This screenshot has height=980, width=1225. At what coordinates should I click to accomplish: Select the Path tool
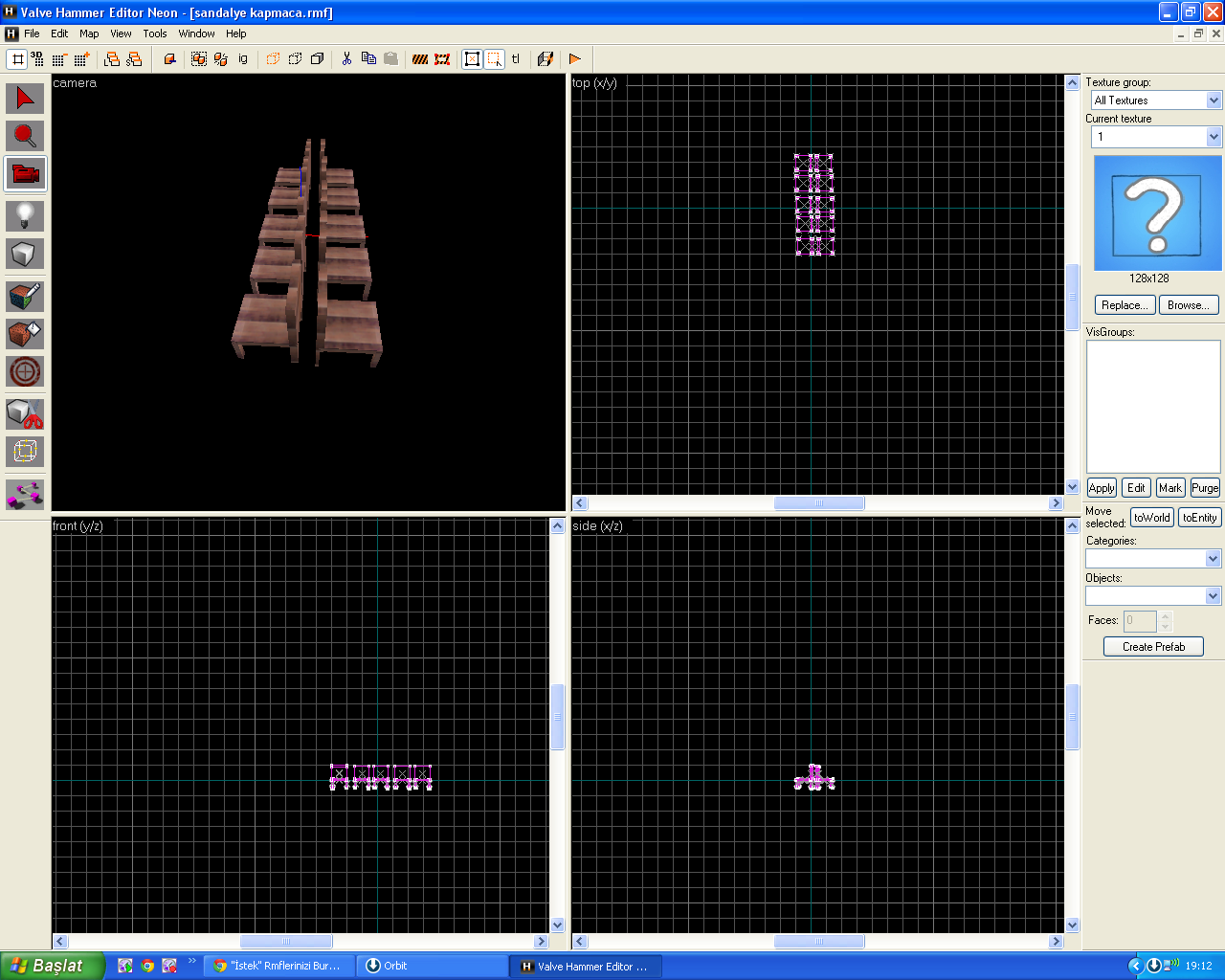(x=25, y=494)
